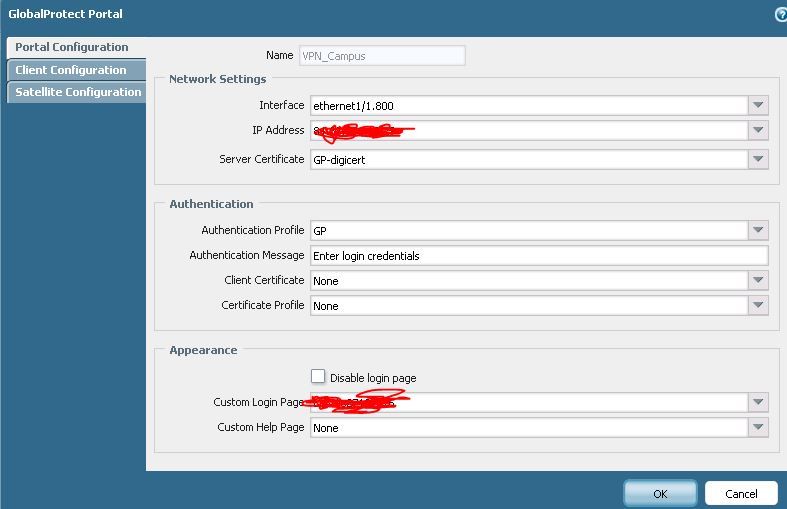This screenshot has height=509, width=787.
Task: Switch to the Client Configuration tab
Action: pyautogui.click(x=71, y=70)
